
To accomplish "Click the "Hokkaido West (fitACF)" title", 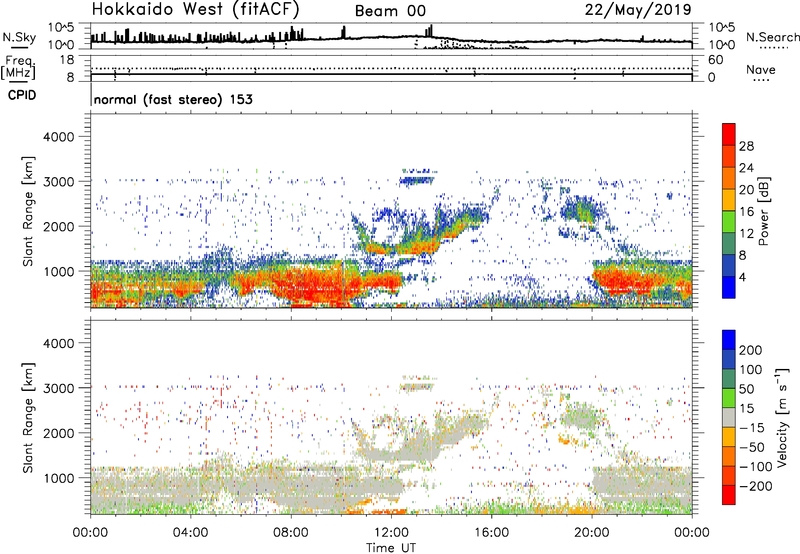I will (x=195, y=9).
